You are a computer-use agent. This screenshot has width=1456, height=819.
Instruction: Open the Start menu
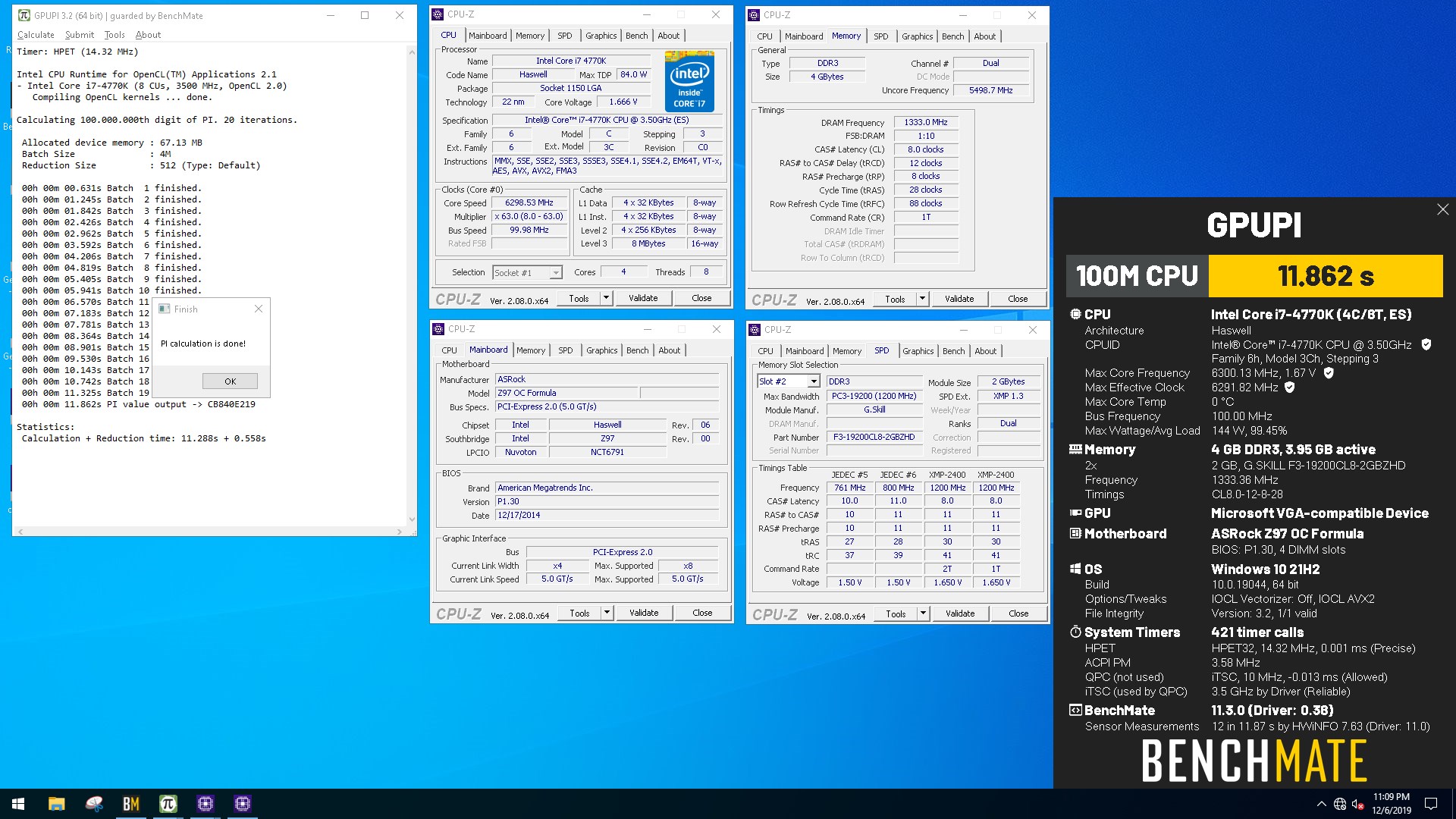[18, 804]
